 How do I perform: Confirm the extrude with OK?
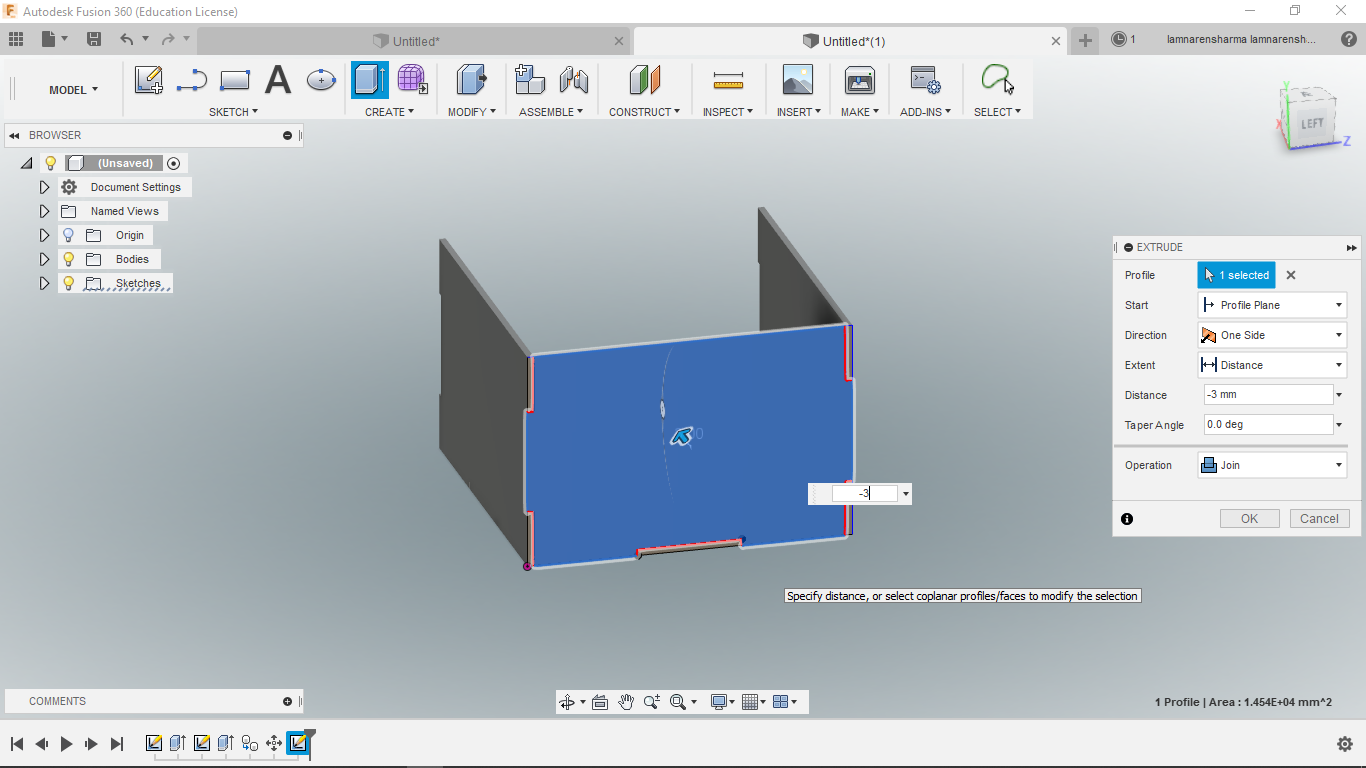coord(1249,519)
